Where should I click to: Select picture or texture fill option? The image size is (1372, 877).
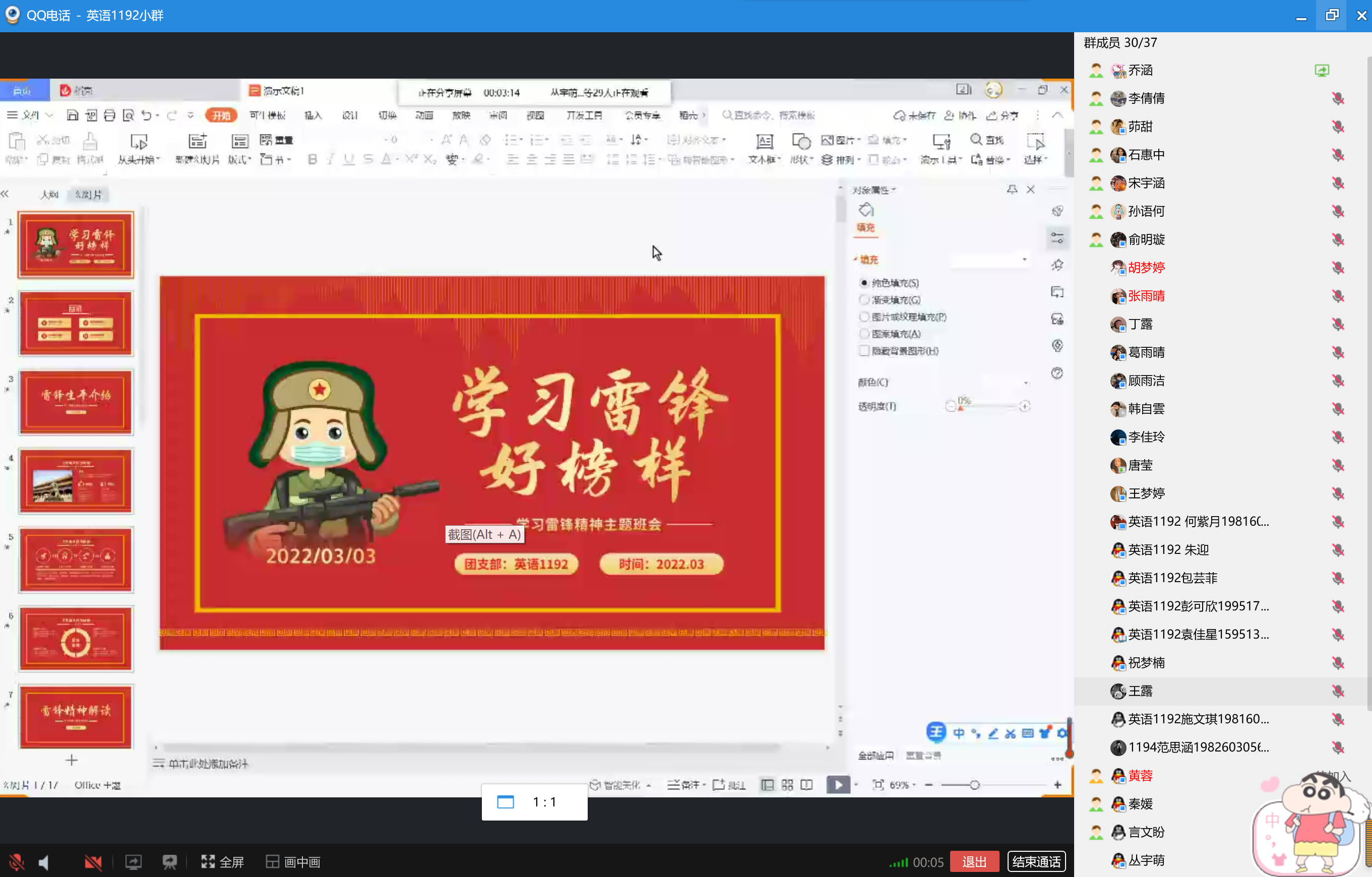[x=864, y=317]
